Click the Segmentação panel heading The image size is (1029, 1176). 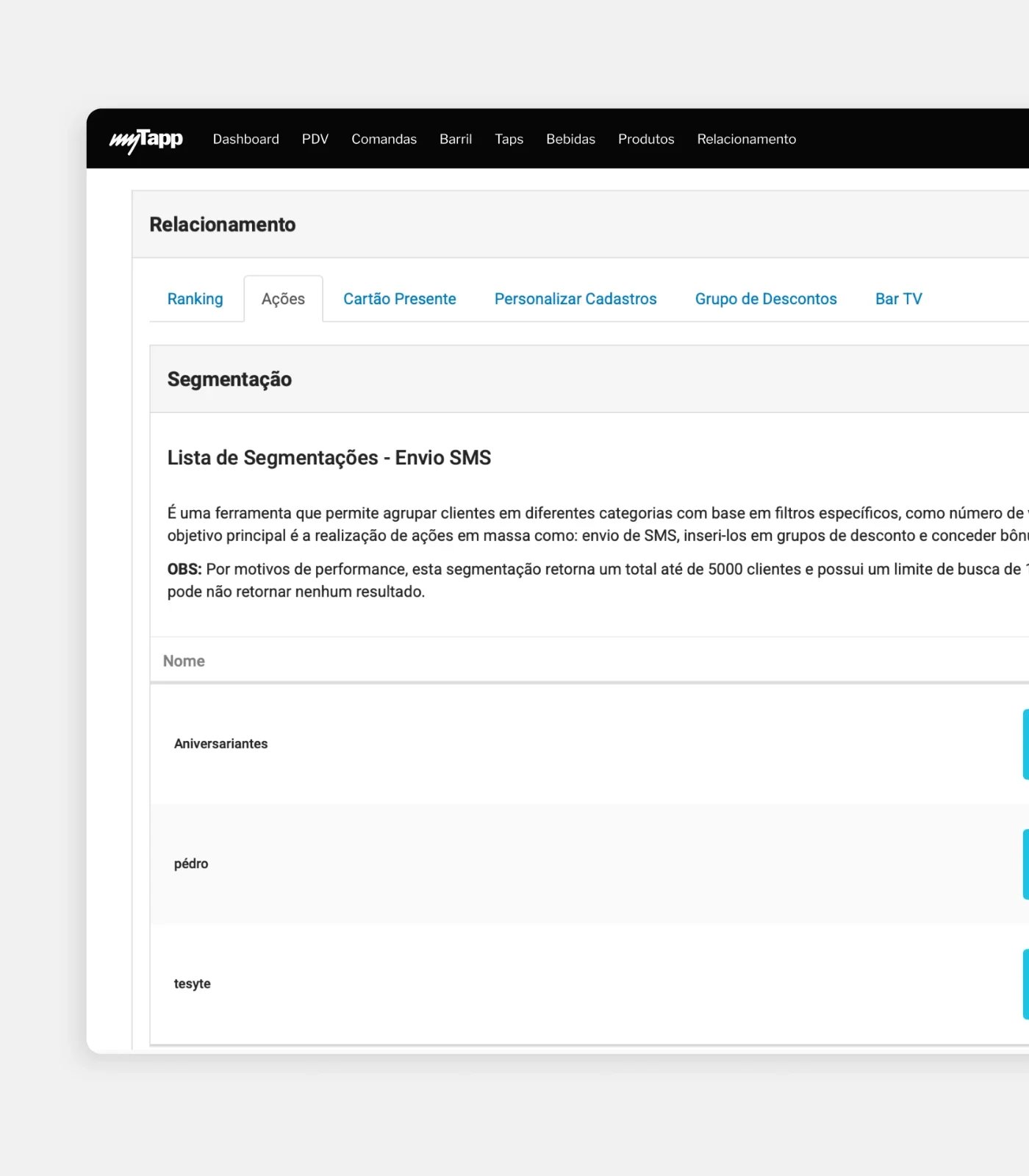click(229, 379)
